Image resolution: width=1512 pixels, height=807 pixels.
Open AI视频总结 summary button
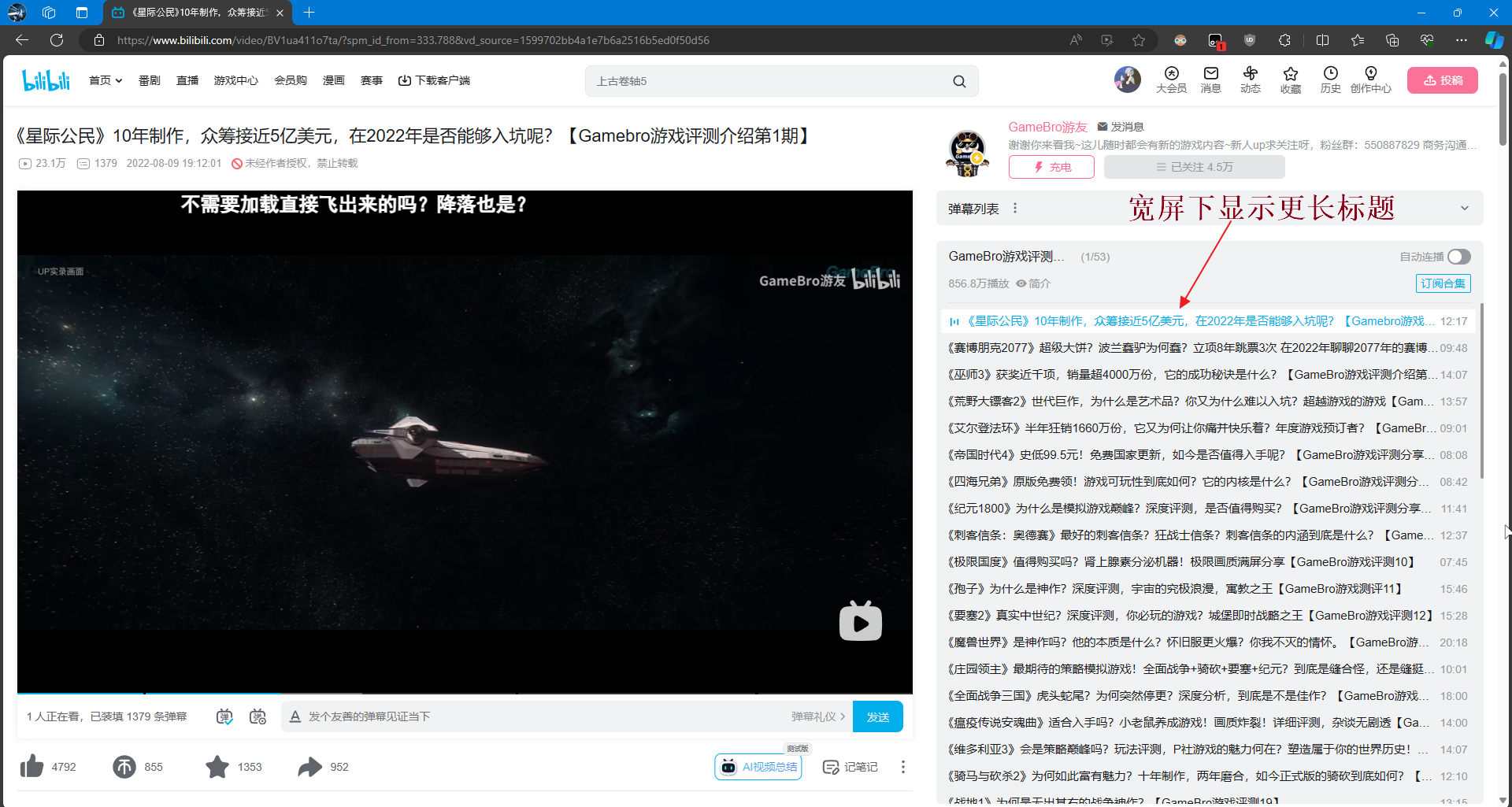point(758,767)
